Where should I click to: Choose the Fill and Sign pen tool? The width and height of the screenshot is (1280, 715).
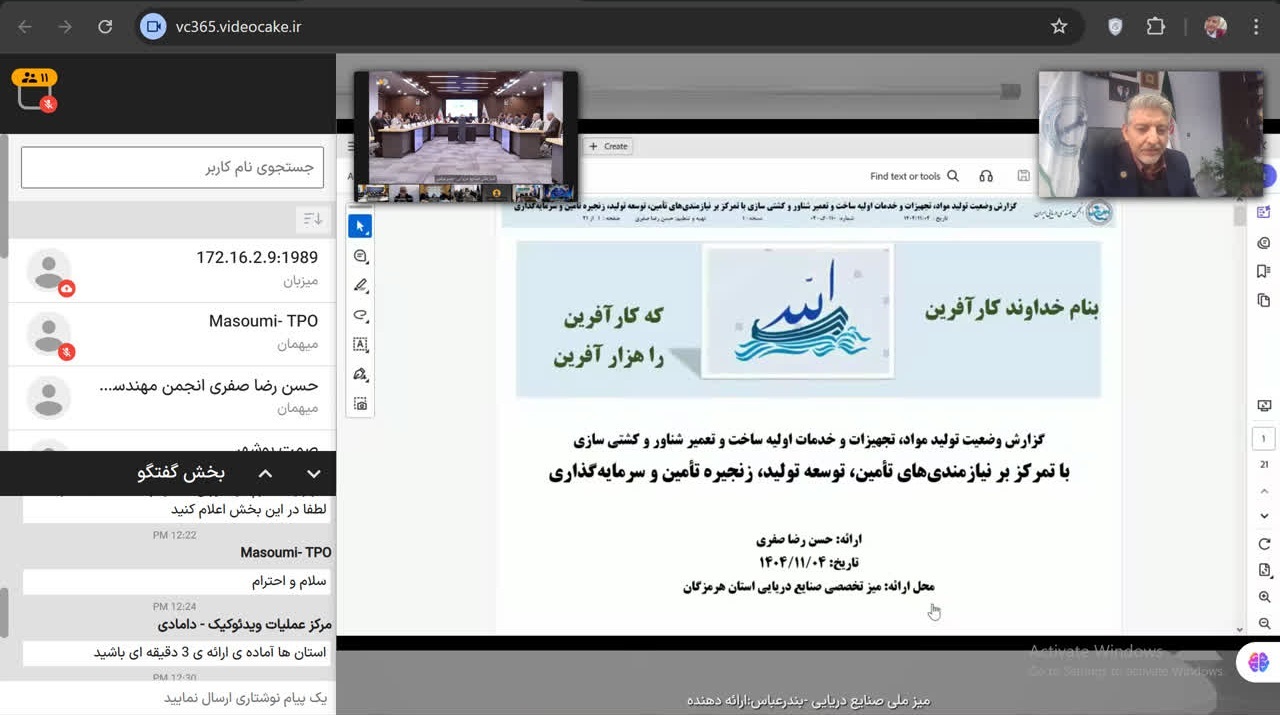point(360,374)
